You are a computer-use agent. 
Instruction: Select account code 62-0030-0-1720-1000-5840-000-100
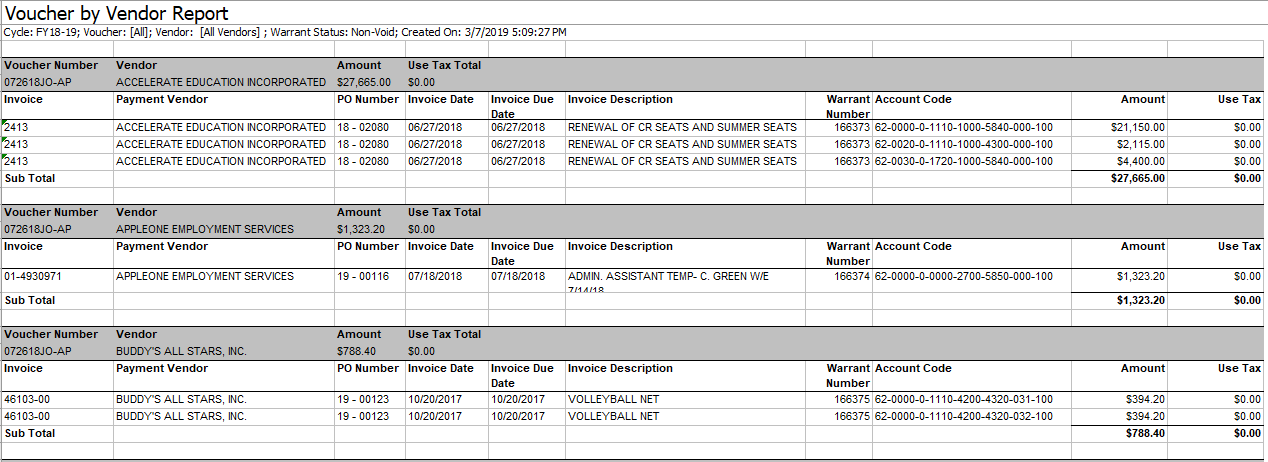click(964, 161)
